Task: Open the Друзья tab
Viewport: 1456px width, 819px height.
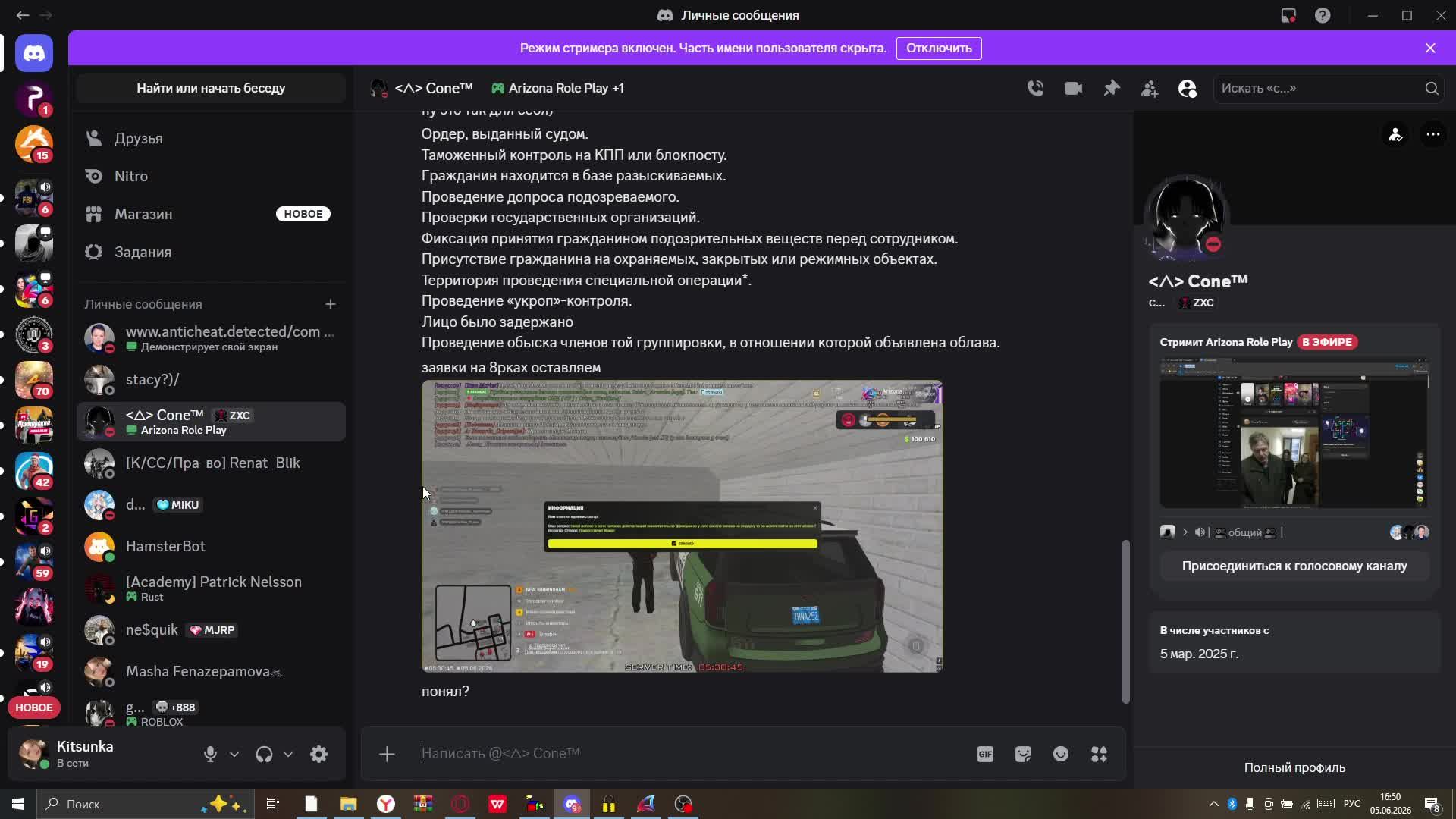Action: click(211, 138)
